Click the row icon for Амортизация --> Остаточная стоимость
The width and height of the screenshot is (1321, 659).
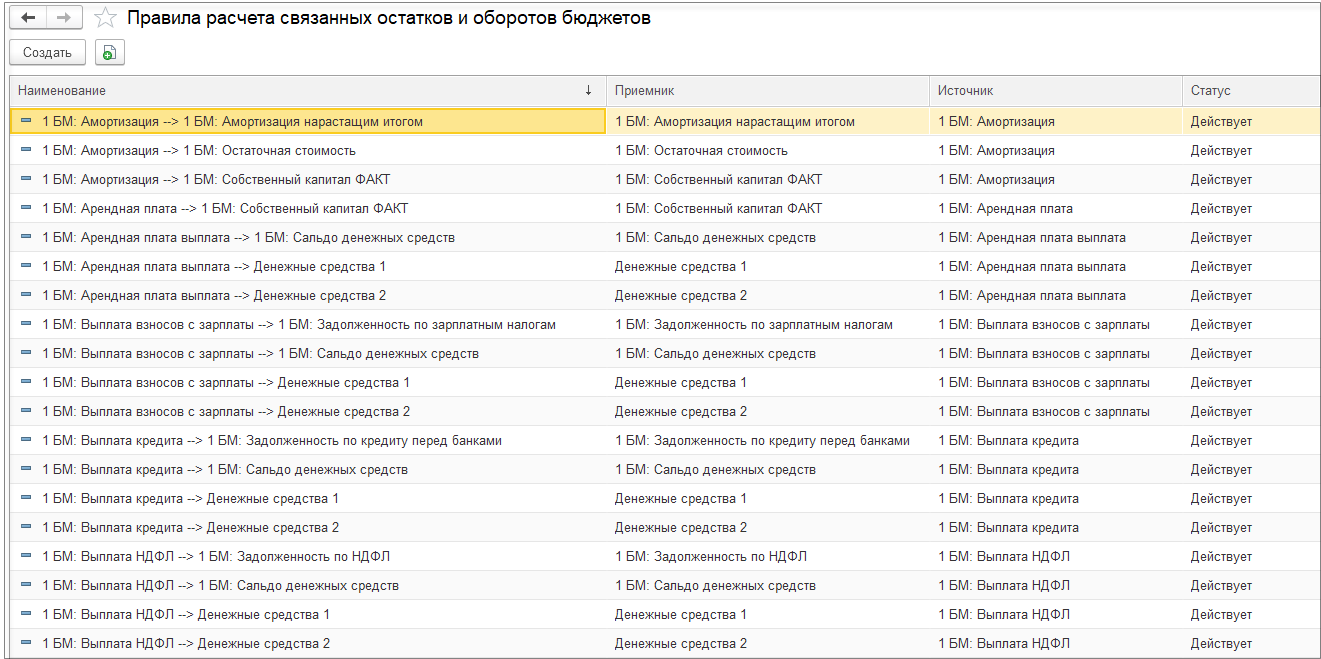(26, 151)
